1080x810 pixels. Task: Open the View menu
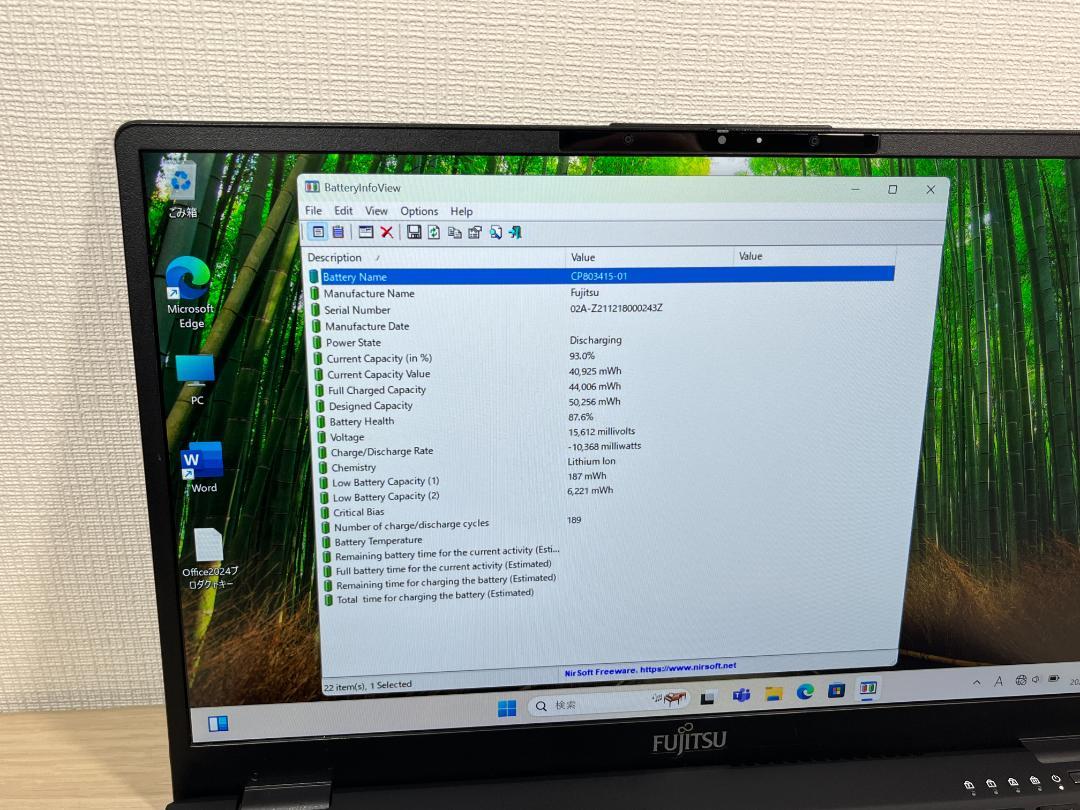coord(376,211)
